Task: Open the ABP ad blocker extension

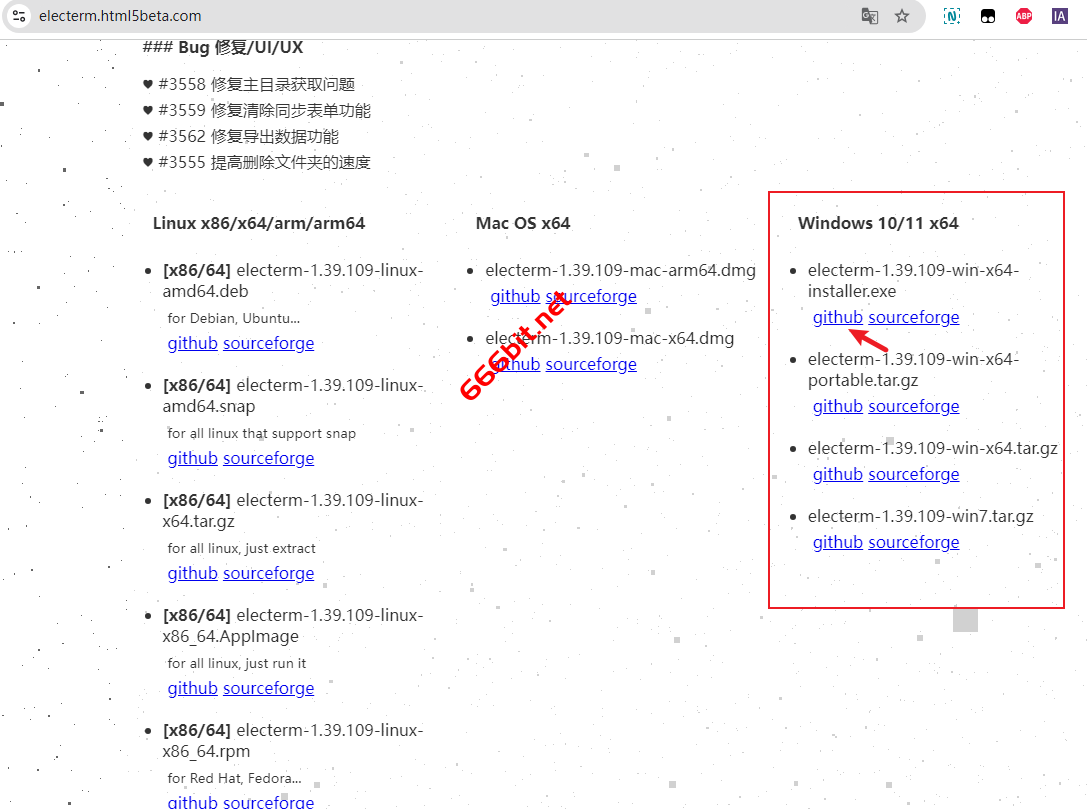Action: (x=1024, y=16)
